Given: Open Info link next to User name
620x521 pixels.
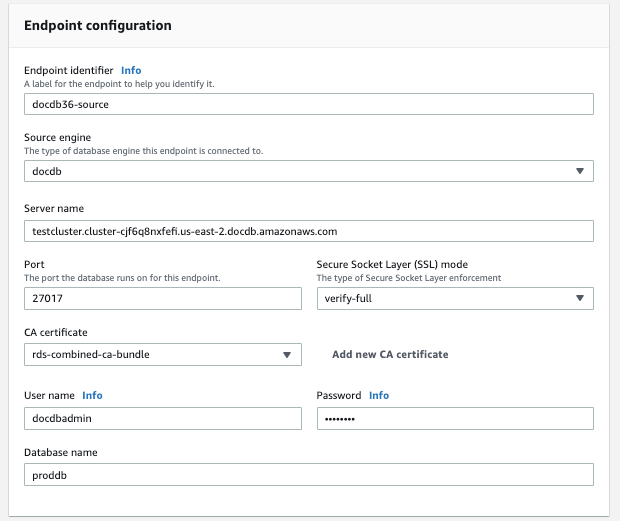Looking at the screenshot, I should (x=92, y=396).
